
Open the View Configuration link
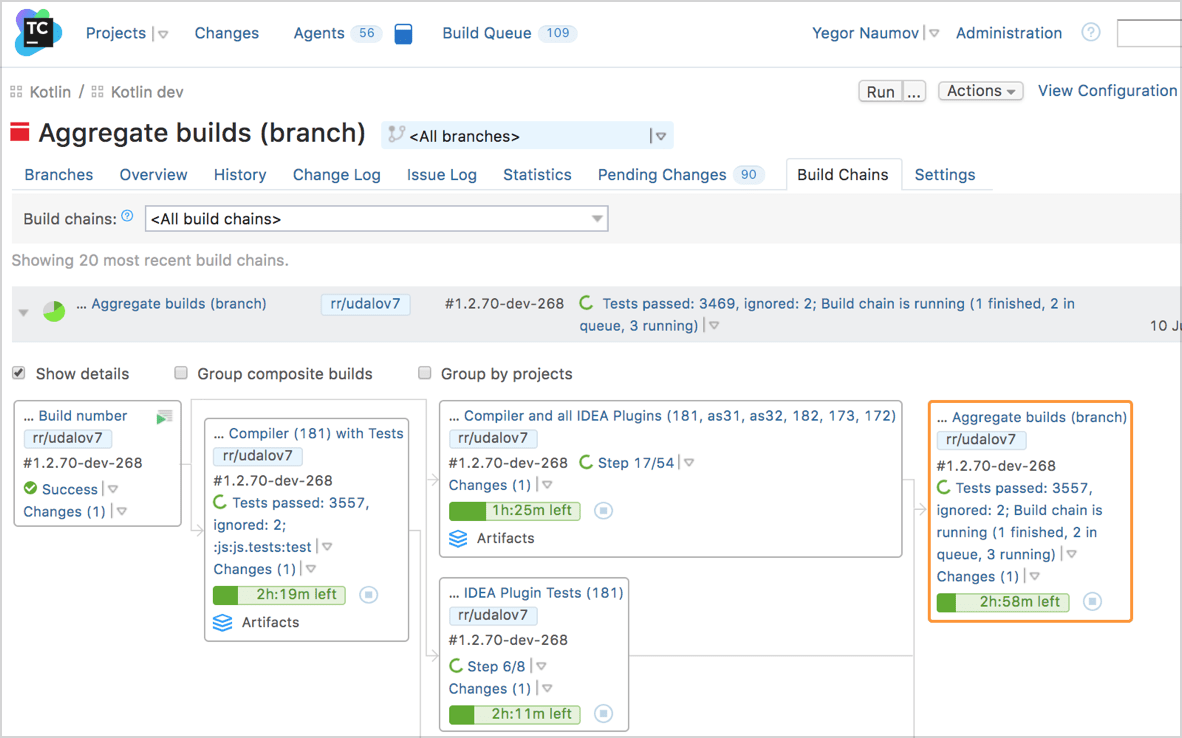tap(1107, 91)
